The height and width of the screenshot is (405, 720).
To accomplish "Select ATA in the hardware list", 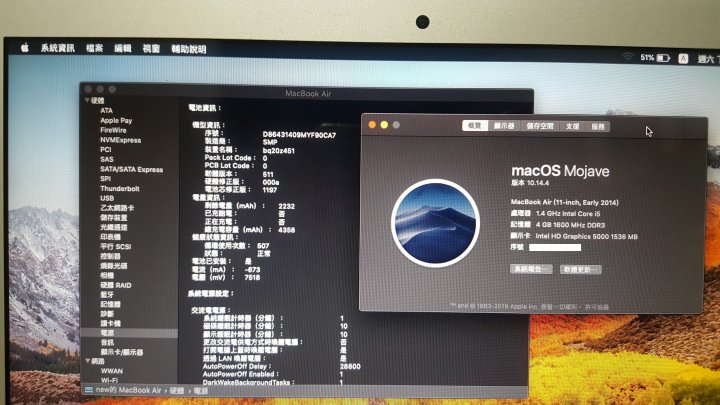I will (x=107, y=111).
